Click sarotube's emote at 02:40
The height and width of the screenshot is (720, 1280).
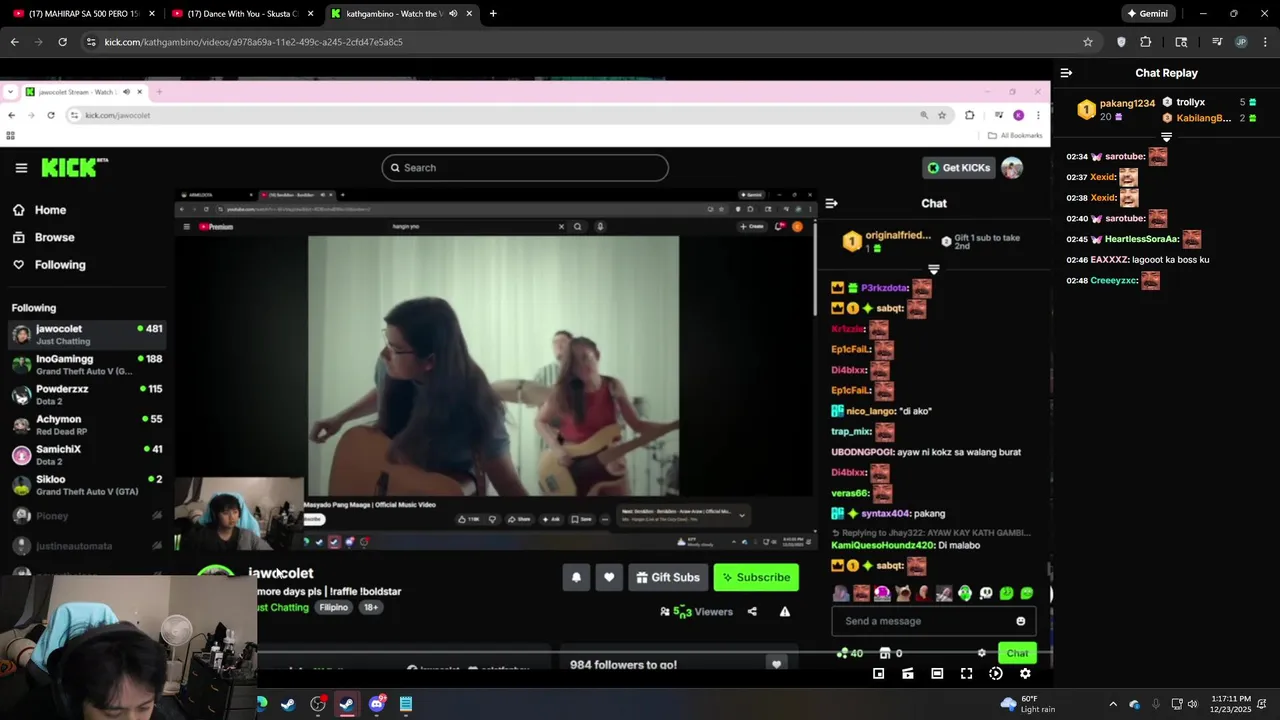pyautogui.click(x=1158, y=218)
